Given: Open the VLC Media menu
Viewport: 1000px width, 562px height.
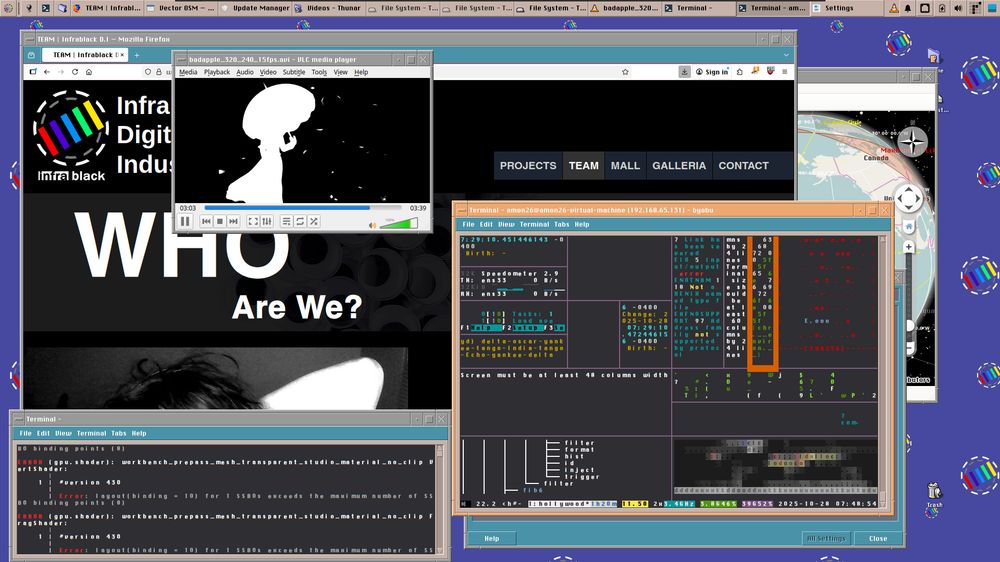Looking at the screenshot, I should pyautogui.click(x=188, y=72).
